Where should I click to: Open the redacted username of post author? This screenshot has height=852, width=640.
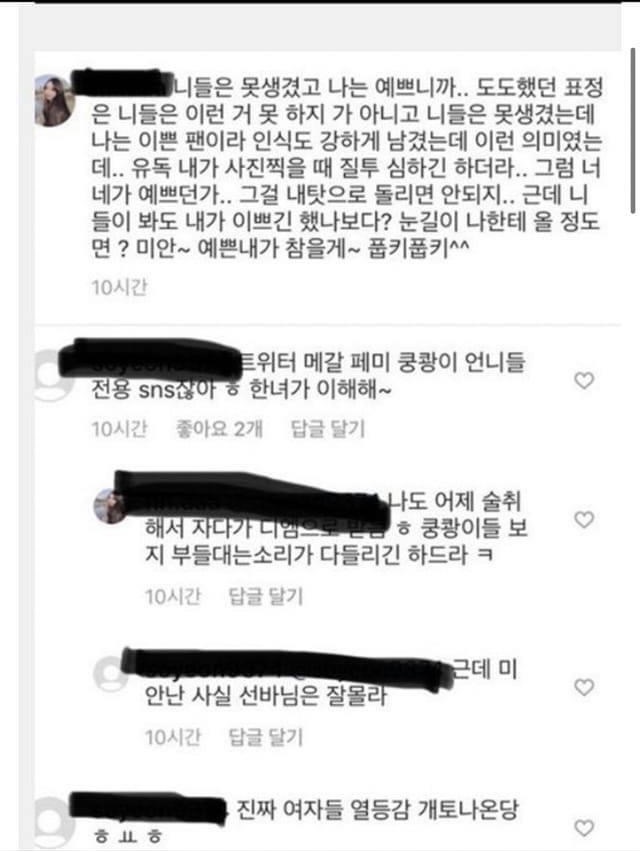click(123, 84)
